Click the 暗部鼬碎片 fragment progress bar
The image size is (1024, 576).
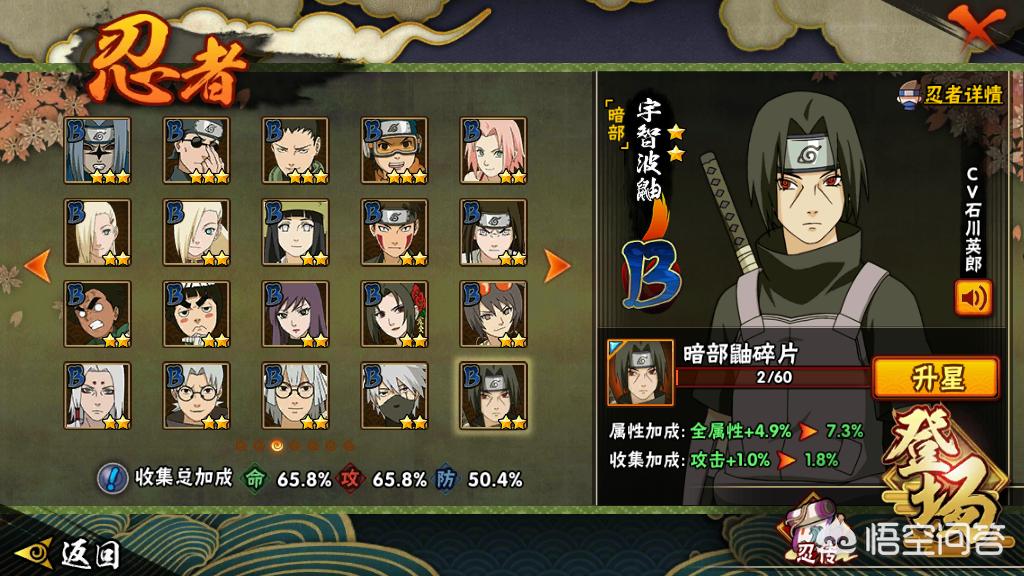[x=773, y=377]
